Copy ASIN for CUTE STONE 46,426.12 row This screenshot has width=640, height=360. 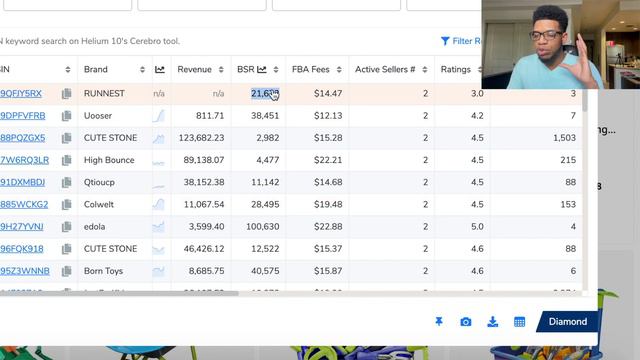point(67,249)
